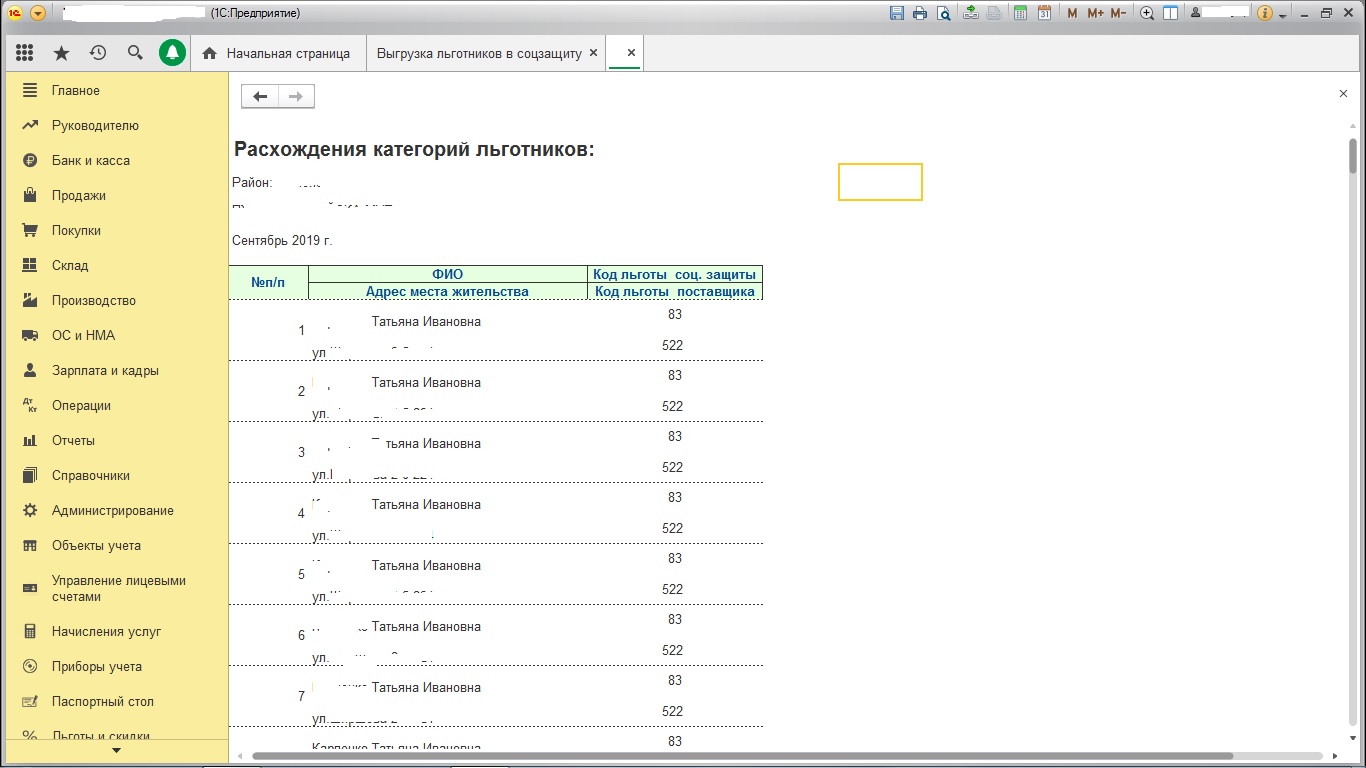Open the Главное section
The height and width of the screenshot is (768, 1366).
[x=115, y=90]
